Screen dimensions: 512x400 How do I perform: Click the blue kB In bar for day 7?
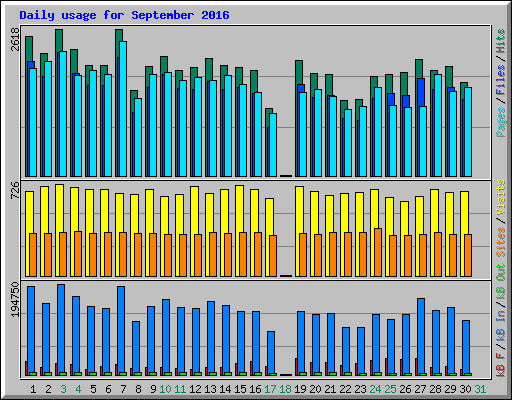point(121,330)
